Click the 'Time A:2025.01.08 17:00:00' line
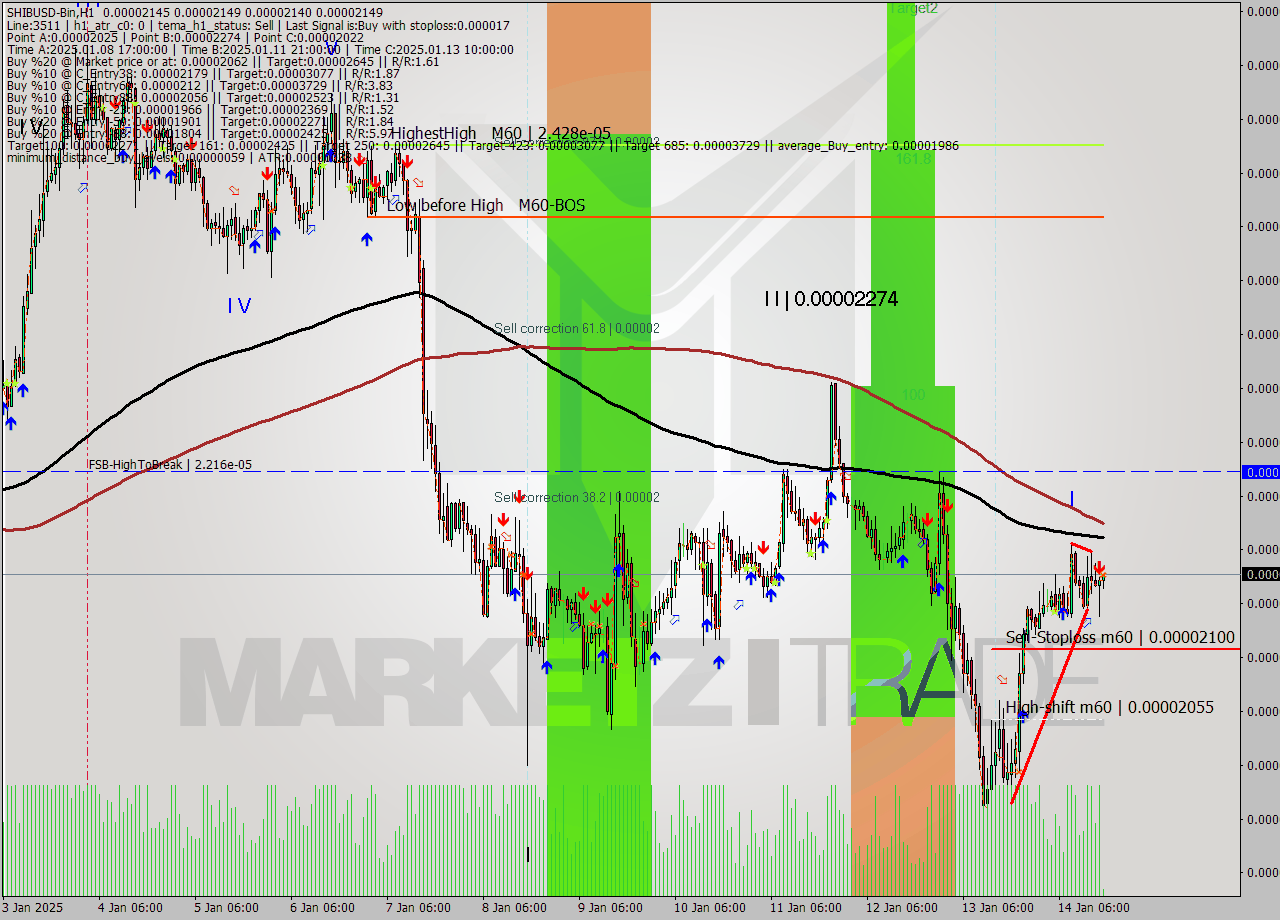 [x=260, y=49]
